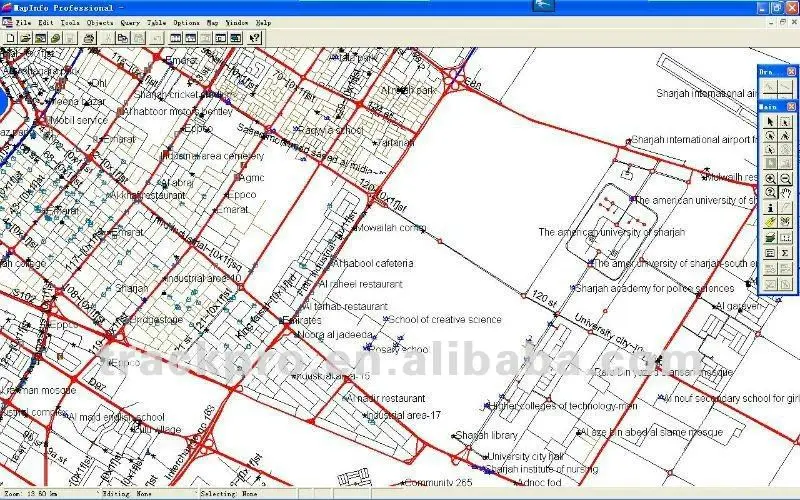
Task: Choose the Boundary Select tool
Action: [770, 149]
